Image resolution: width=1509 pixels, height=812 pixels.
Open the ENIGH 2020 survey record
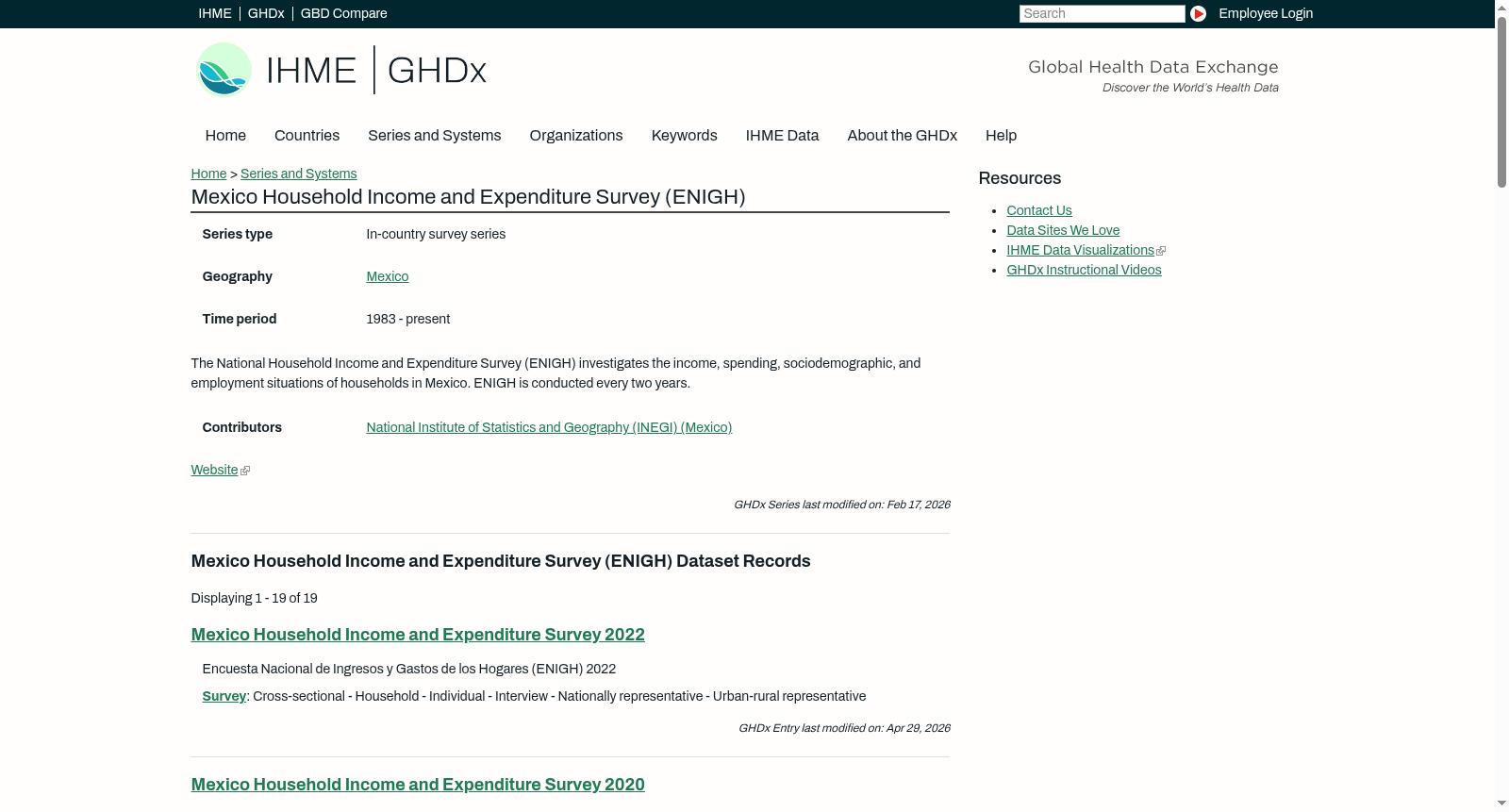pyautogui.click(x=418, y=785)
